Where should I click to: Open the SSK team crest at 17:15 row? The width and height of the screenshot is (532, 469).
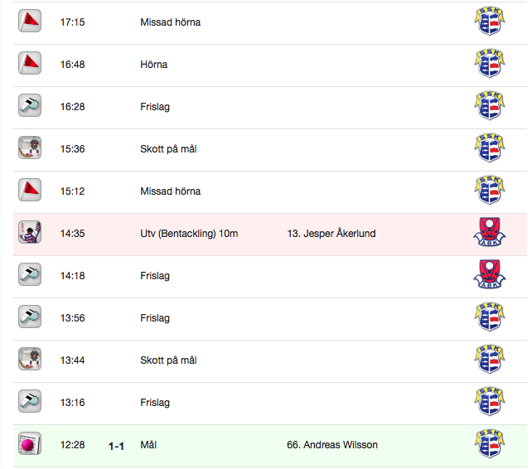489,21
